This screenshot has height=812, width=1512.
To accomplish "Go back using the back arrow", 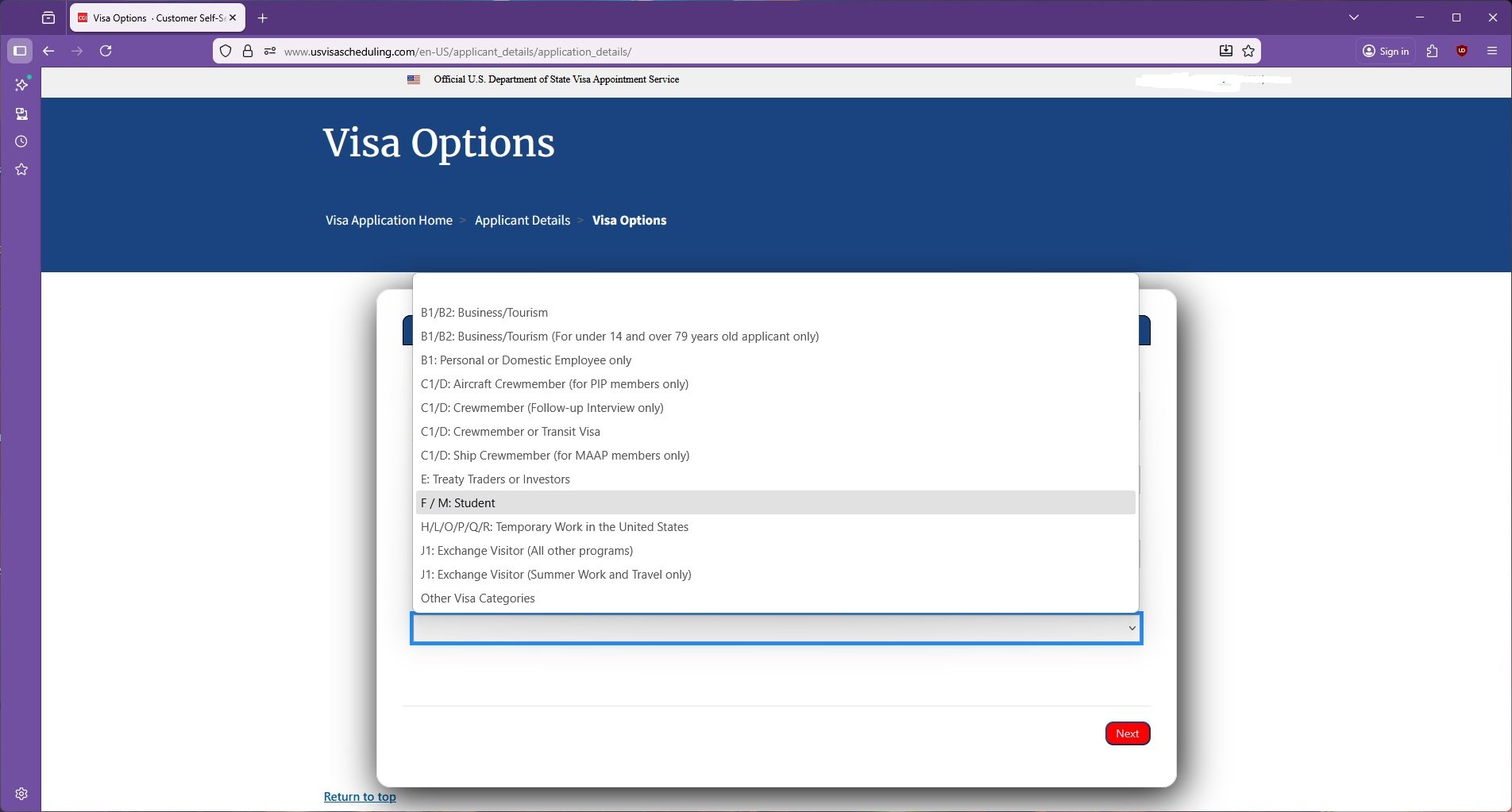I will coord(48,51).
